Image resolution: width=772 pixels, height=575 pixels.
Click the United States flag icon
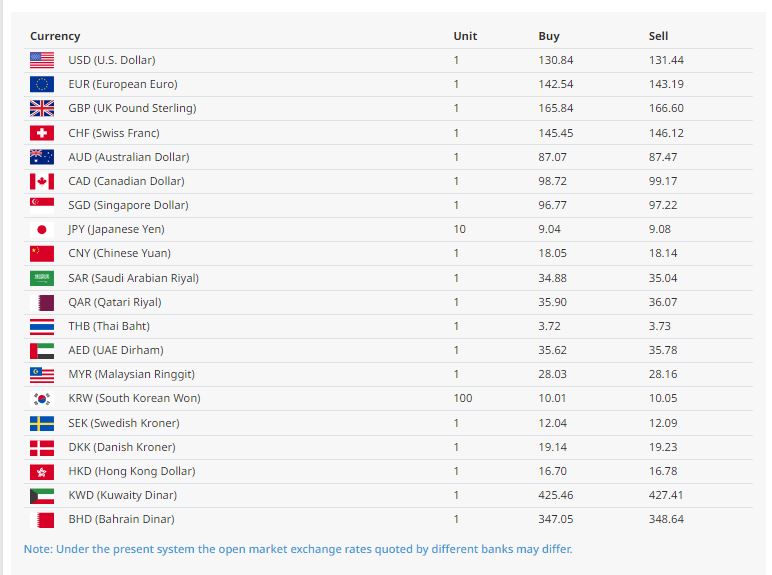(x=42, y=60)
